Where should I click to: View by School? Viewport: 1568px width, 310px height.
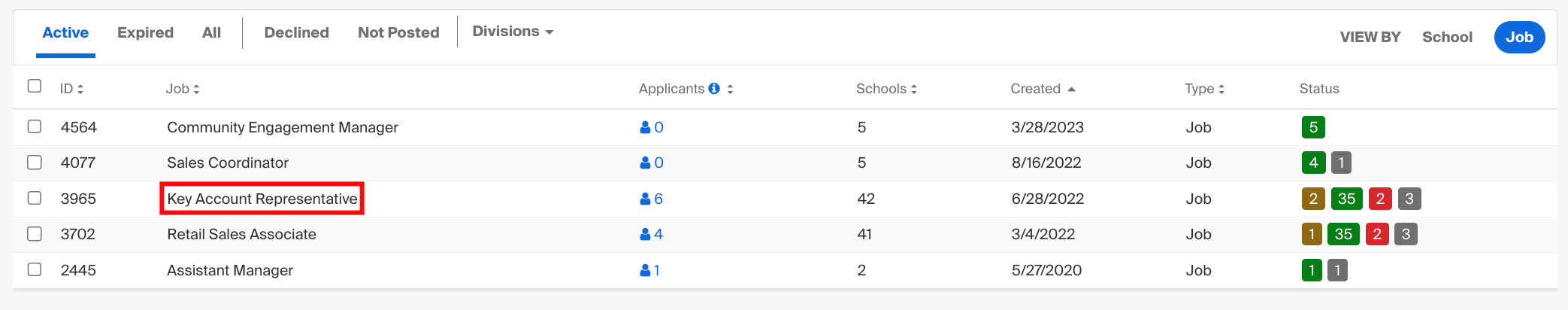coord(1447,37)
